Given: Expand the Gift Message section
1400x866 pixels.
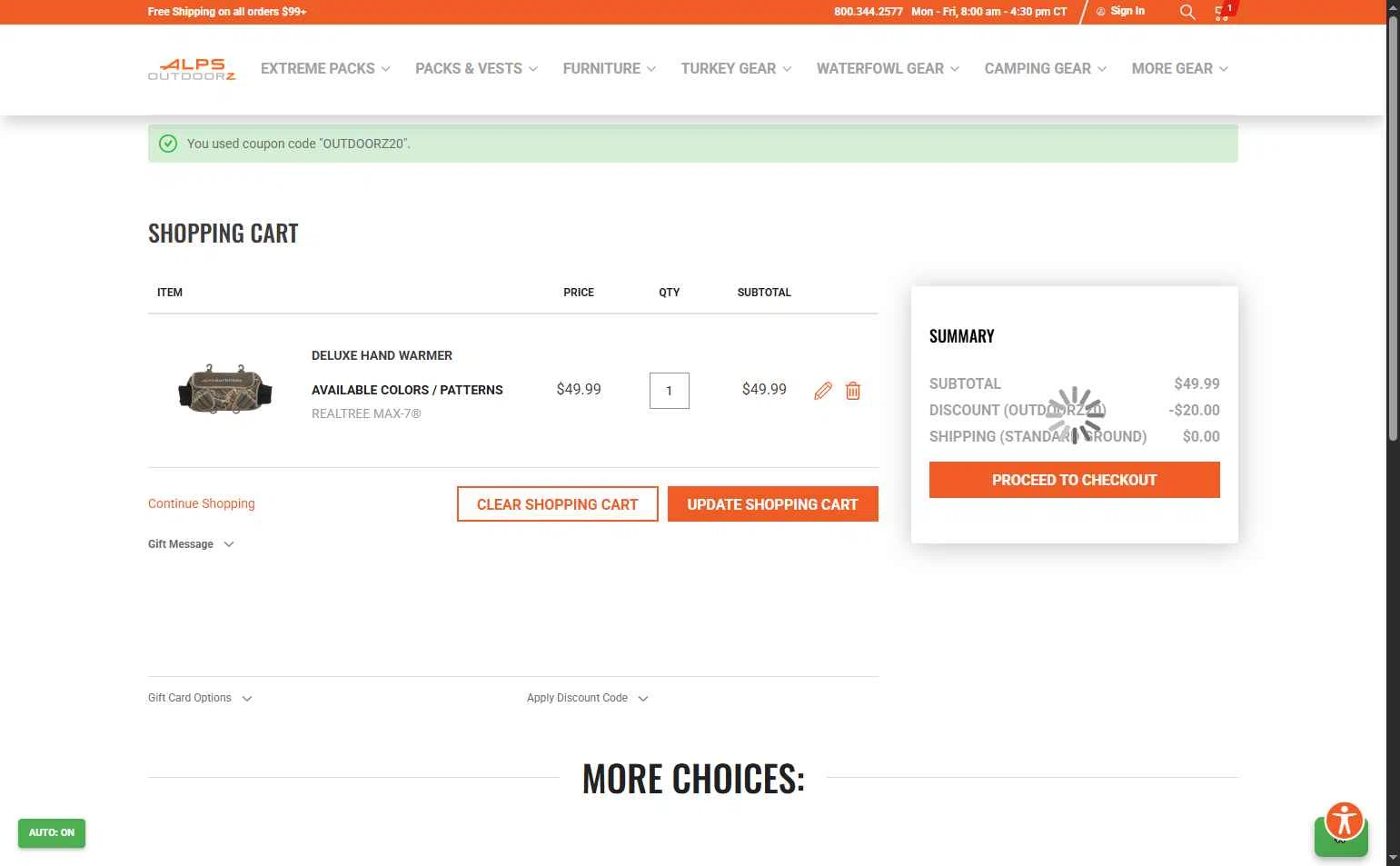Looking at the screenshot, I should pyautogui.click(x=191, y=544).
